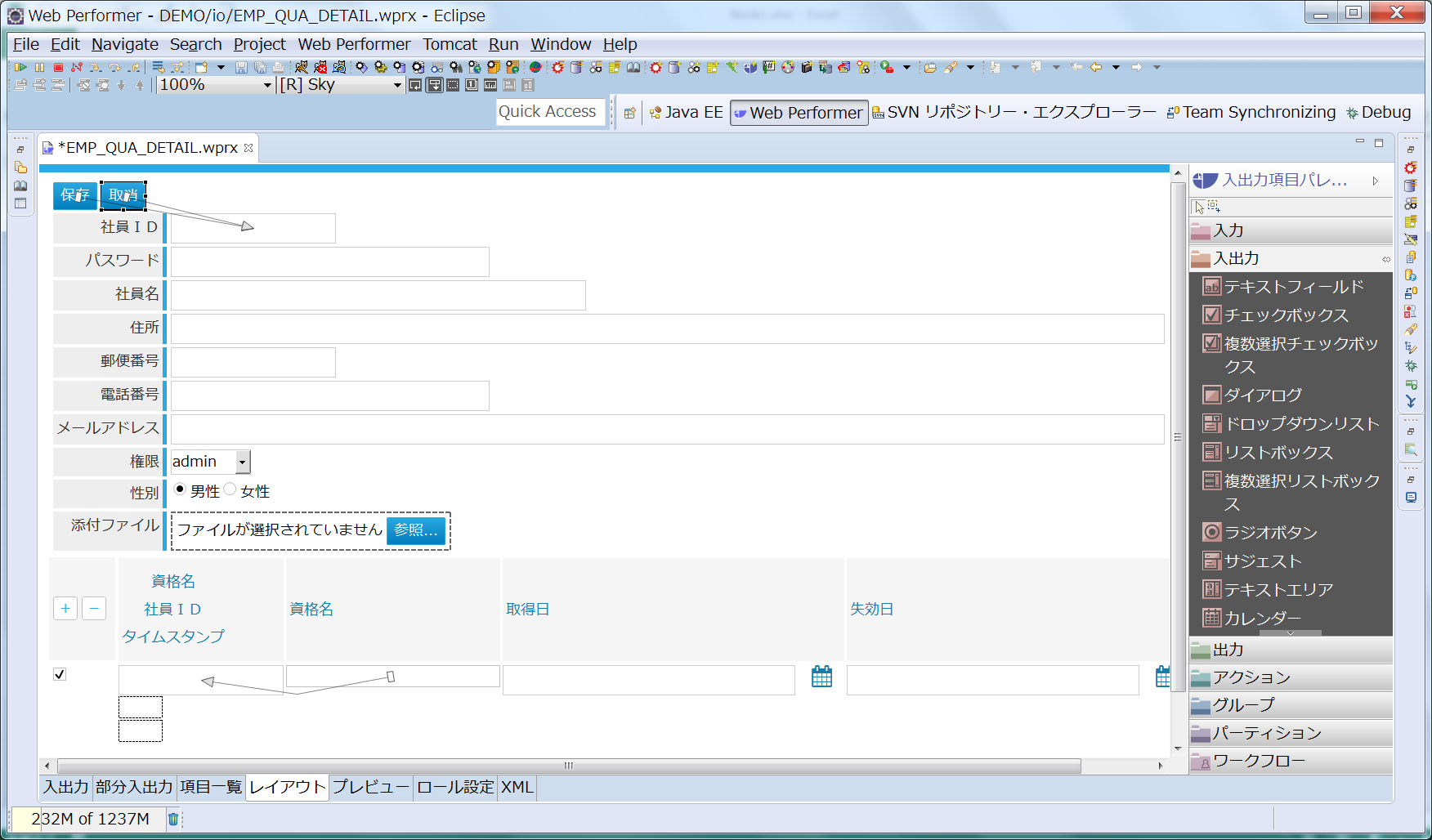Switch to the プレビュー tab

[x=370, y=787]
